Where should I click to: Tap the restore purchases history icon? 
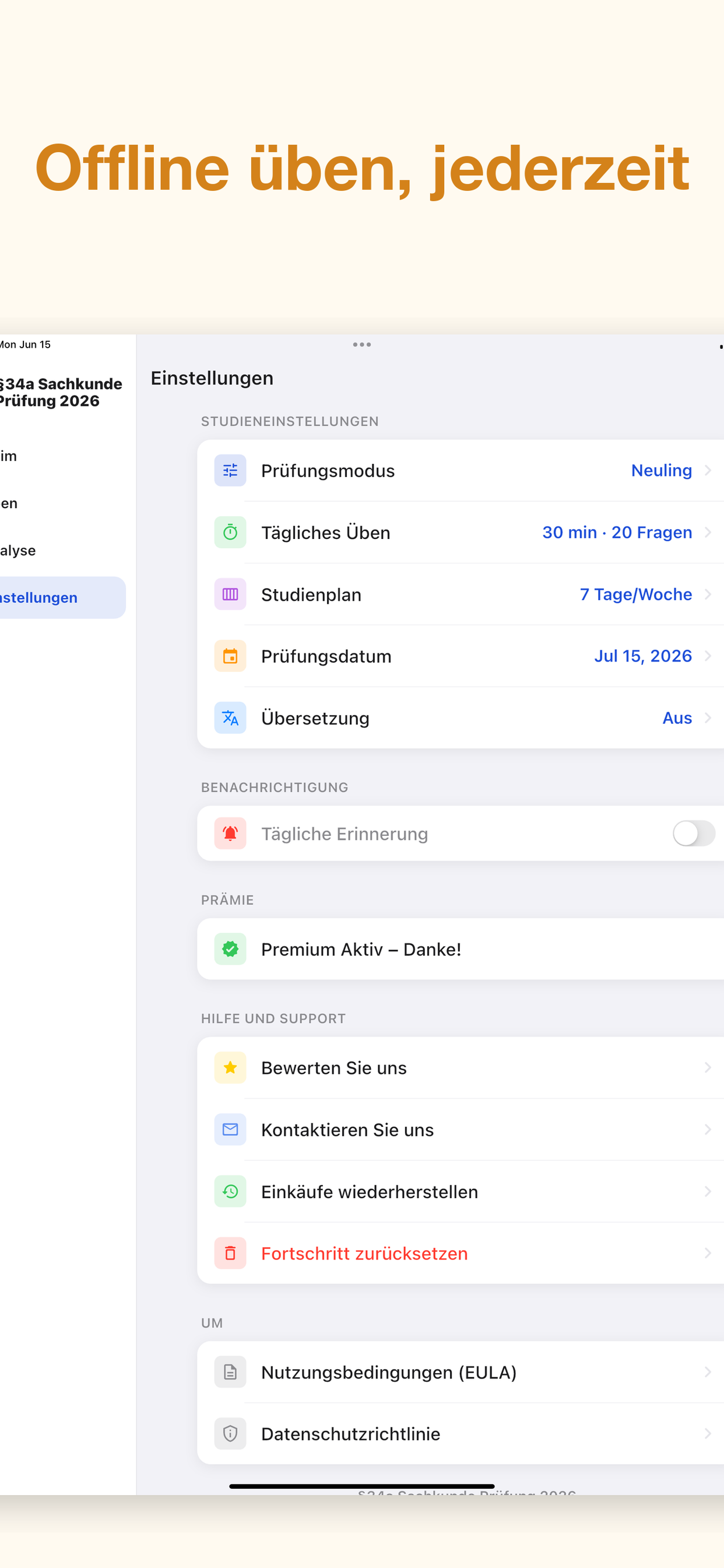230,1191
